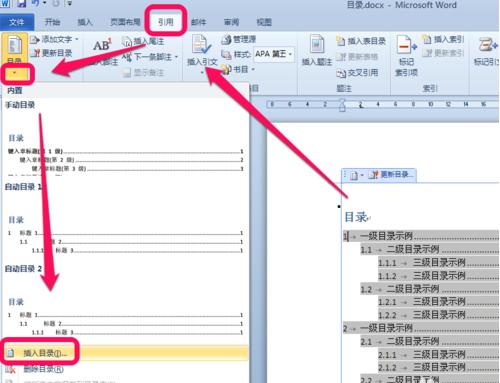Click TOC entry 2 一级目录示例

(x=421, y=328)
